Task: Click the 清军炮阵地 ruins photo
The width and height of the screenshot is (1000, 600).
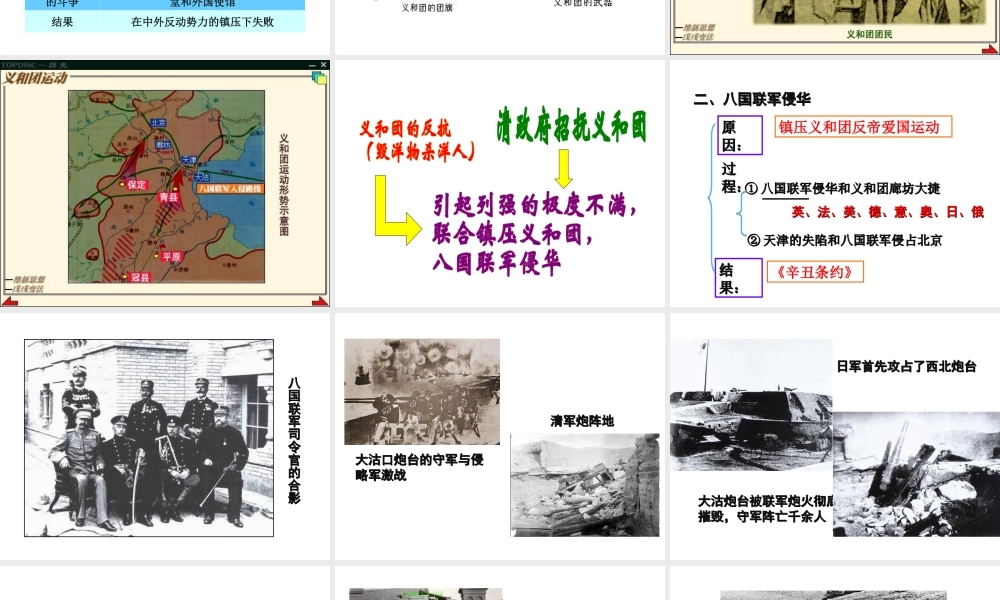Action: click(x=585, y=485)
